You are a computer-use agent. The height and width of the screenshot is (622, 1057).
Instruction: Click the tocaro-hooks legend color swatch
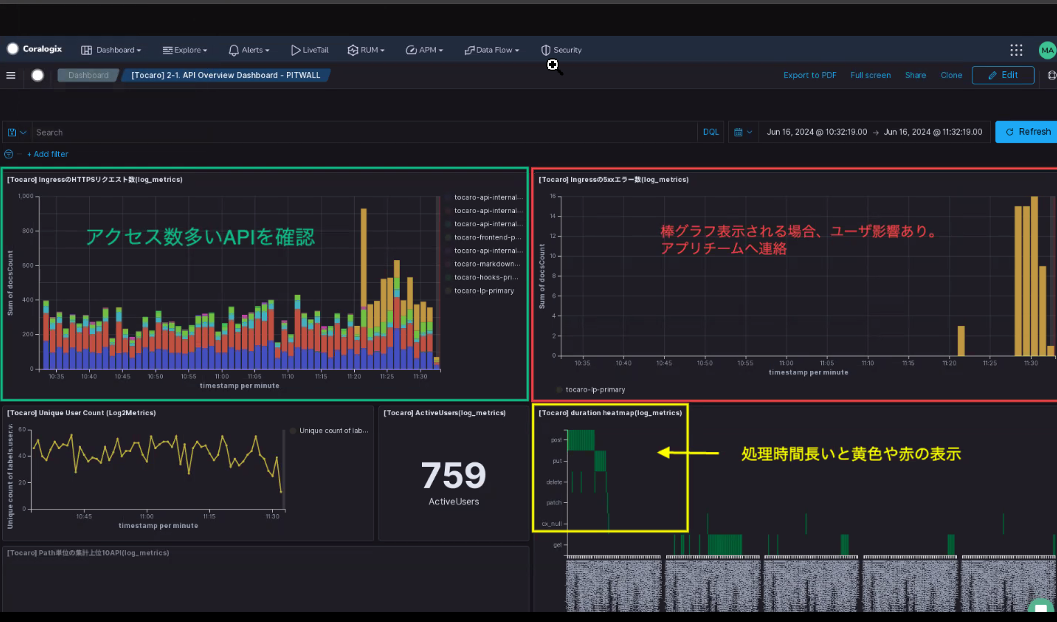449,277
